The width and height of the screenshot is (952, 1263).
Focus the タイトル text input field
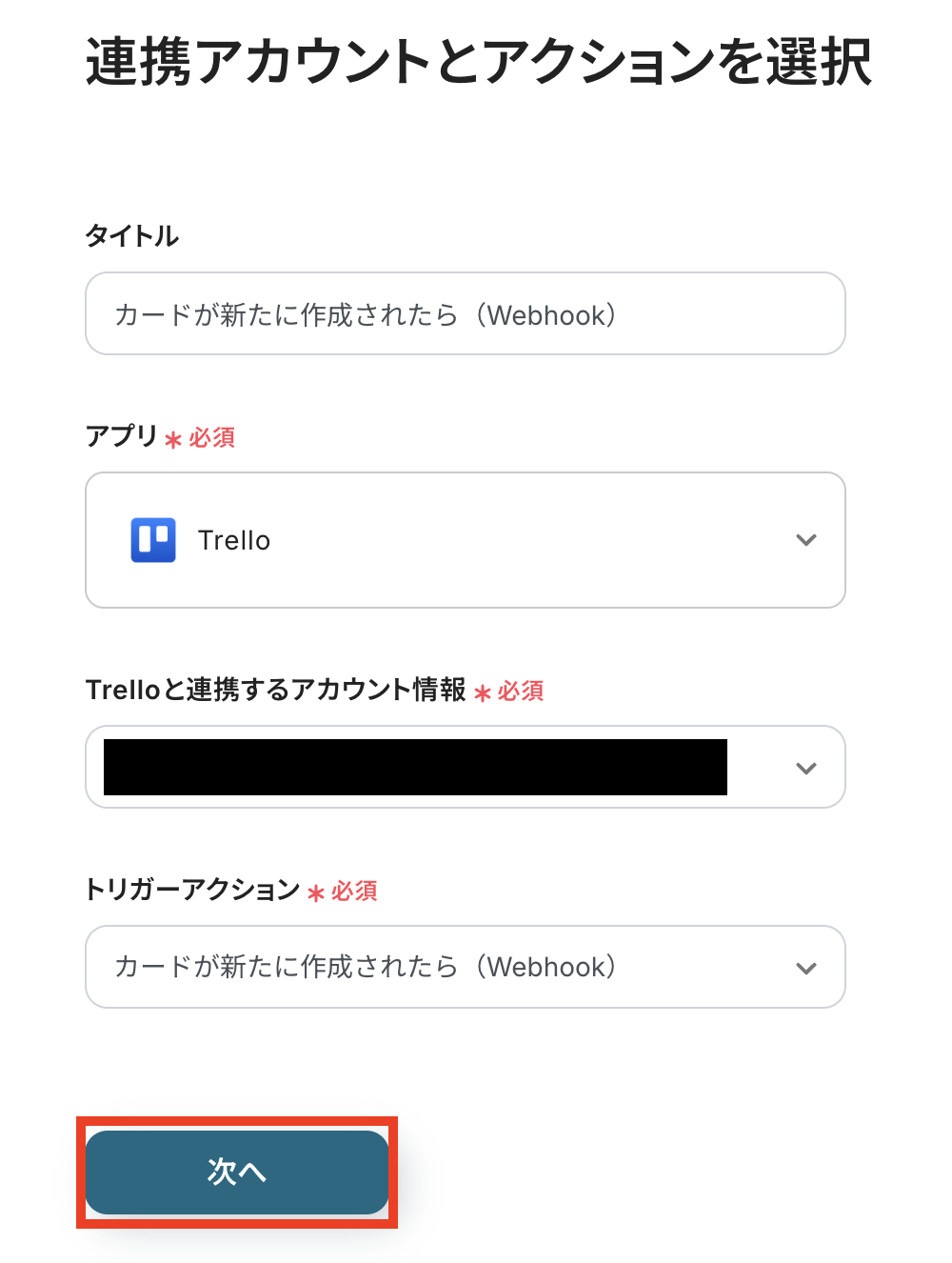pos(465,314)
